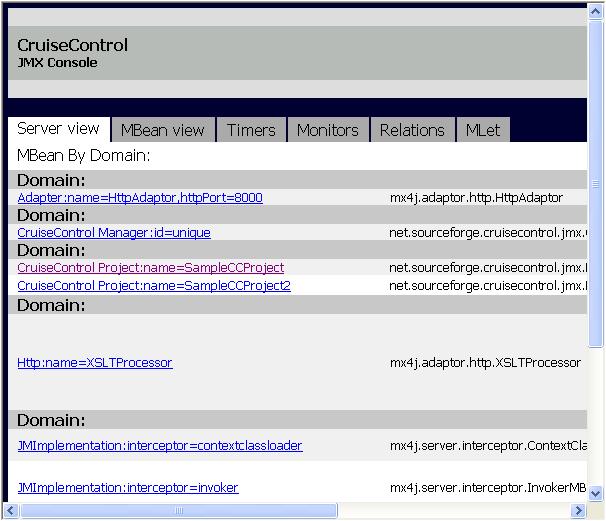Click the JMX Console subtitle
Screen dimensions: 606x521
tap(57, 63)
